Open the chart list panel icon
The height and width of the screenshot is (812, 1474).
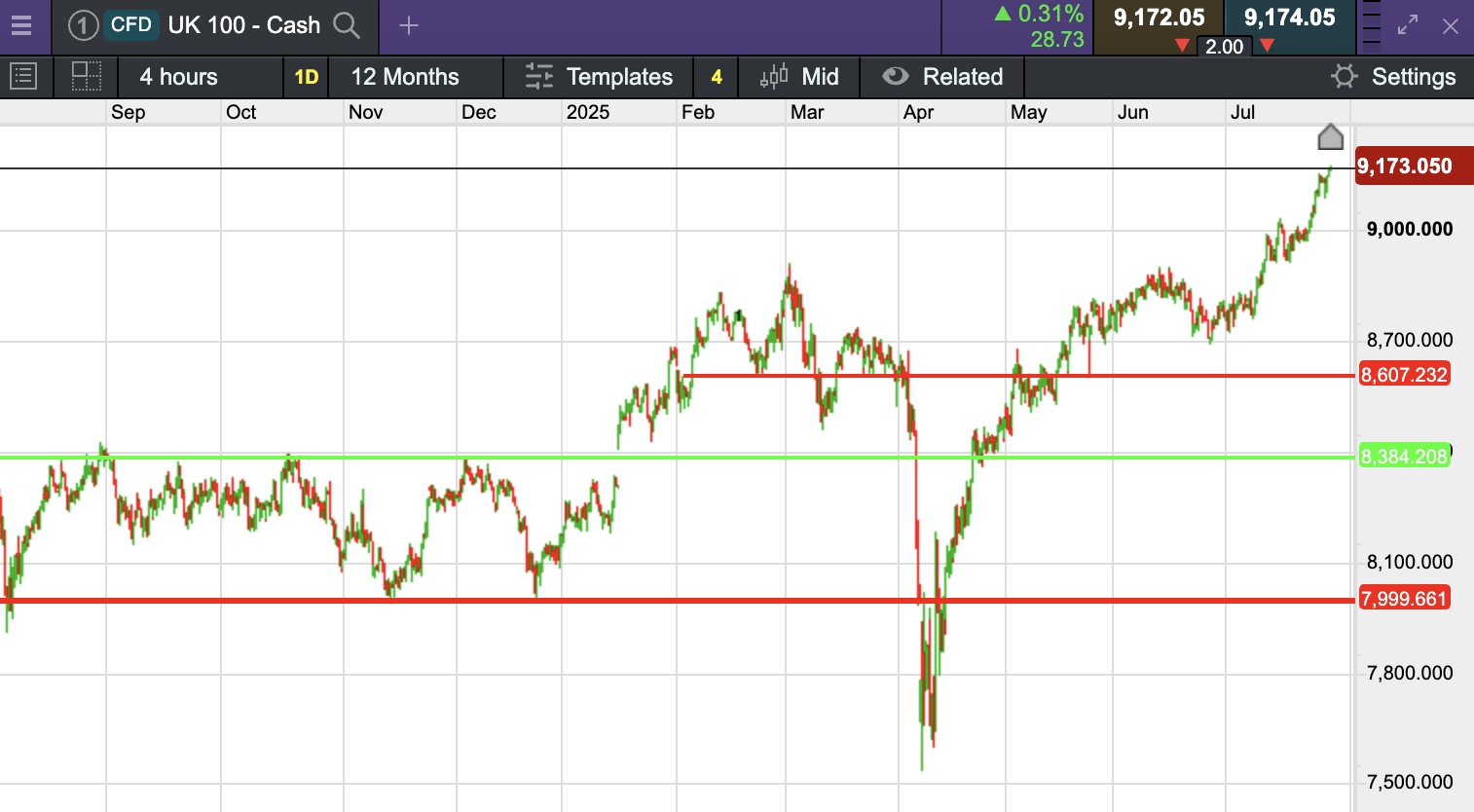click(23, 76)
